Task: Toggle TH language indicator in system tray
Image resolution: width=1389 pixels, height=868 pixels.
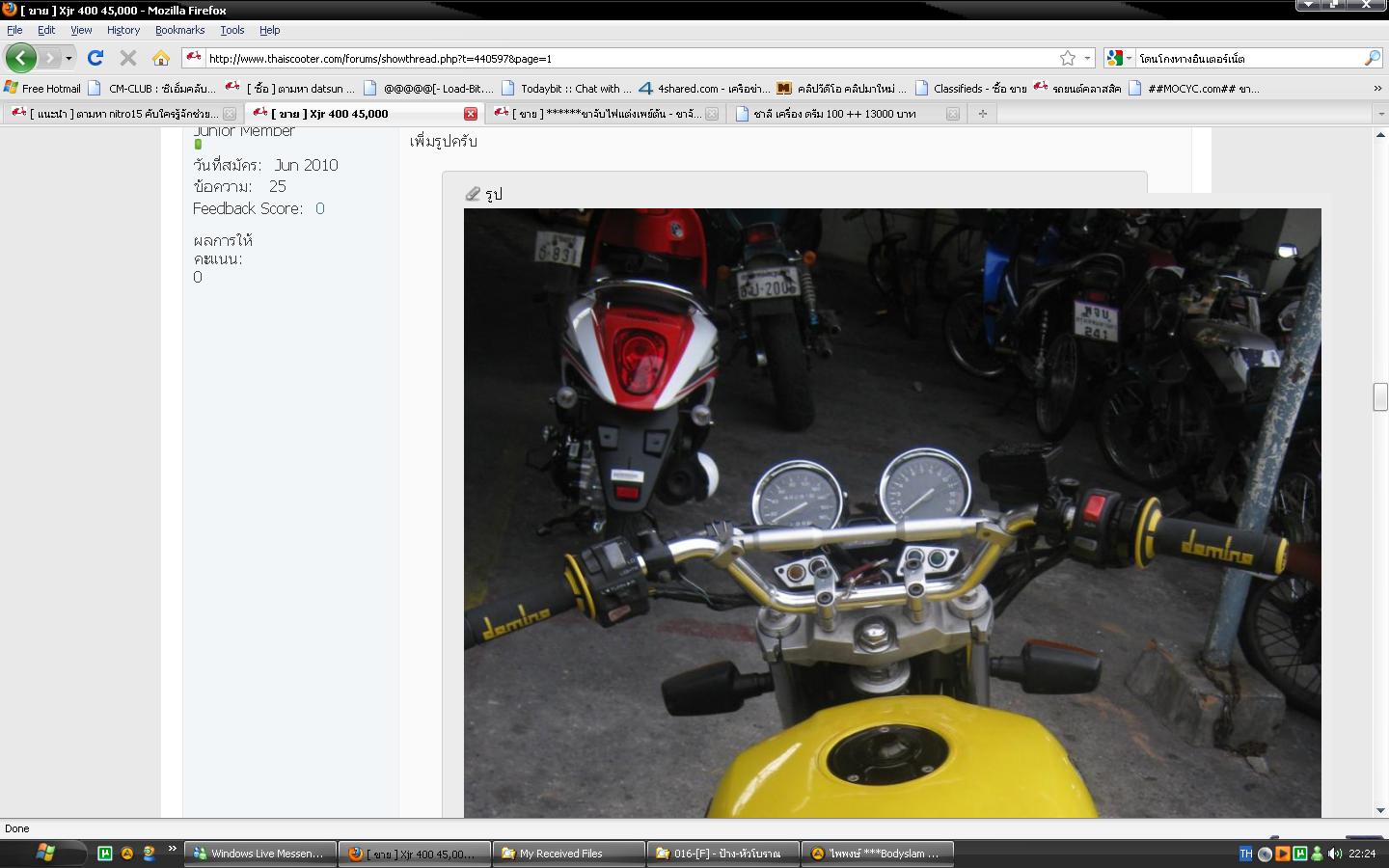Action: click(1247, 853)
